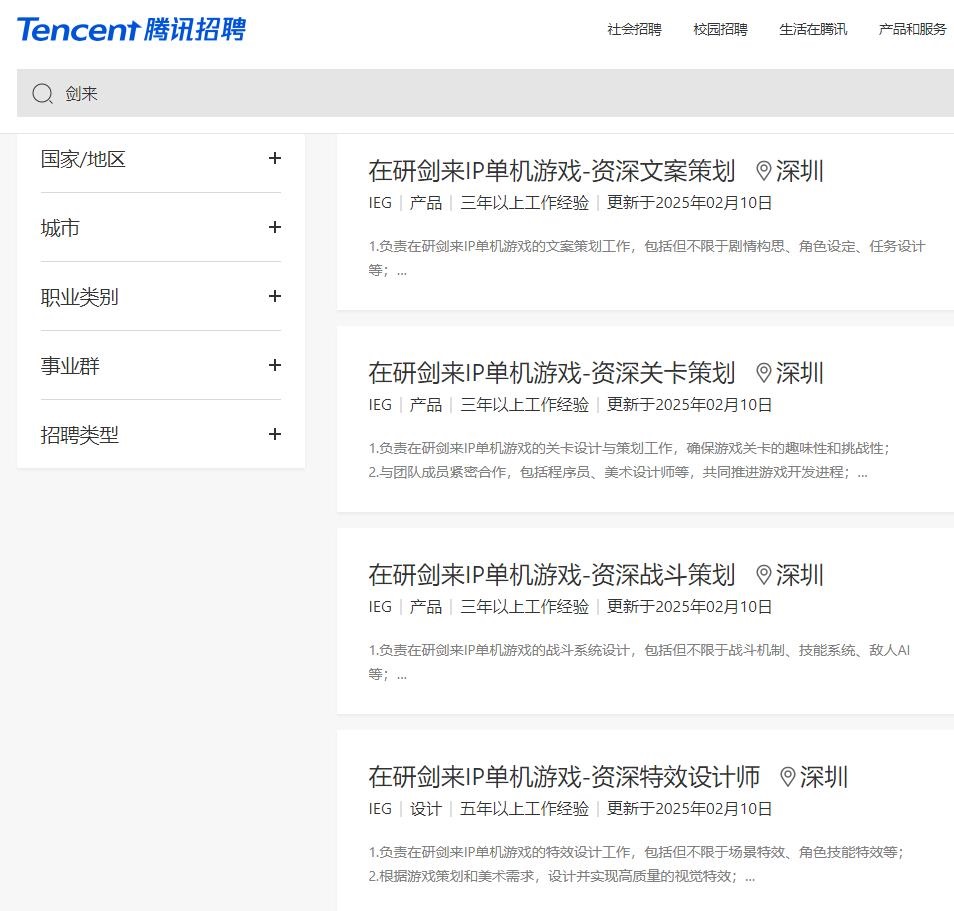
Task: Click the 关卡策划 job description text
Action: point(629,460)
